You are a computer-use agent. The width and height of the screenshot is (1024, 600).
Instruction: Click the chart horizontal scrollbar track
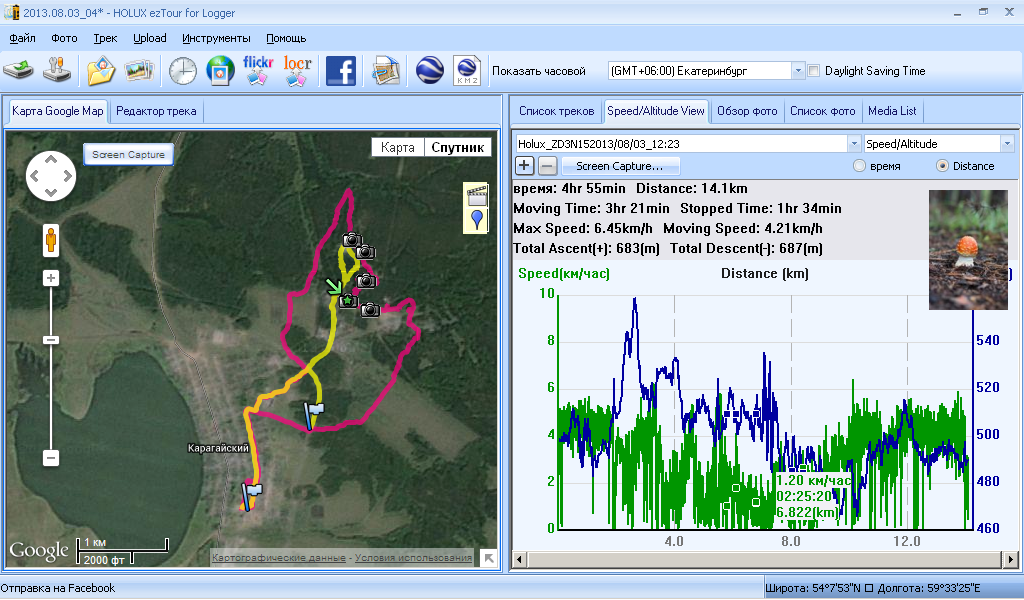pyautogui.click(x=764, y=560)
